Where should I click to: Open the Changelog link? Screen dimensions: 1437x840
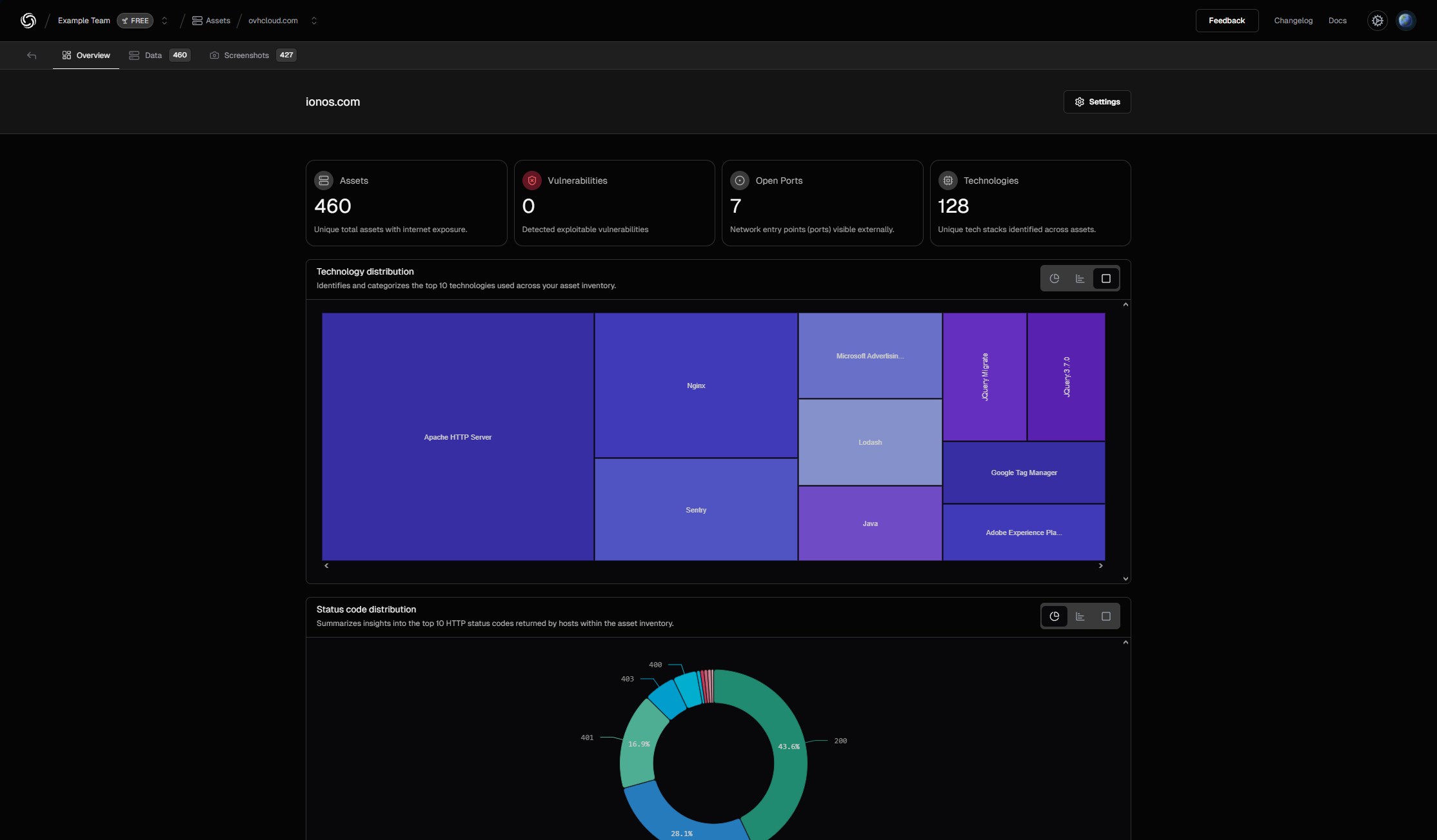[1293, 21]
